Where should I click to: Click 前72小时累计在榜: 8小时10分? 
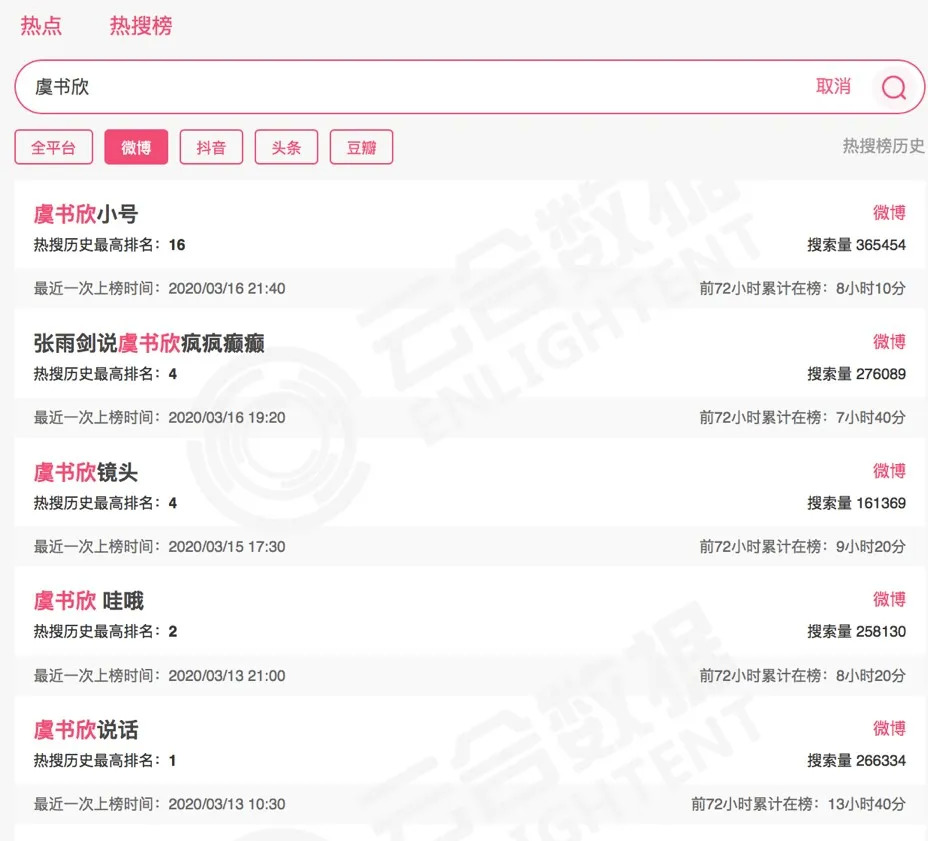click(x=803, y=288)
